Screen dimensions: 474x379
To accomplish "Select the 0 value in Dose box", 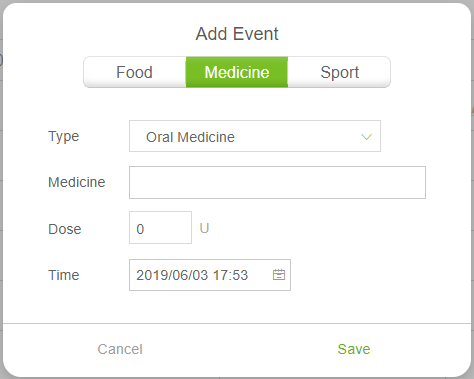I will [140, 229].
